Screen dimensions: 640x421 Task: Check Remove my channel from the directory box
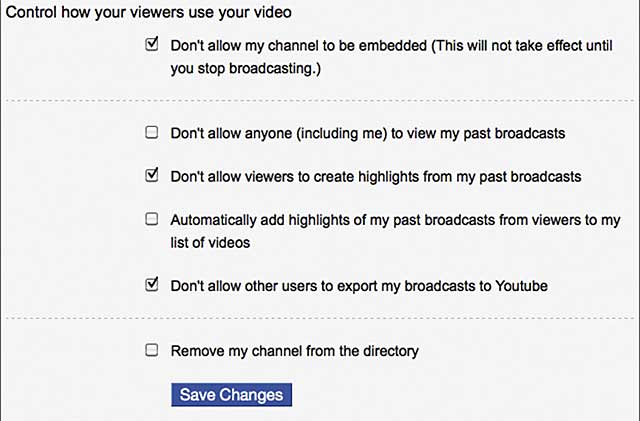coord(152,350)
